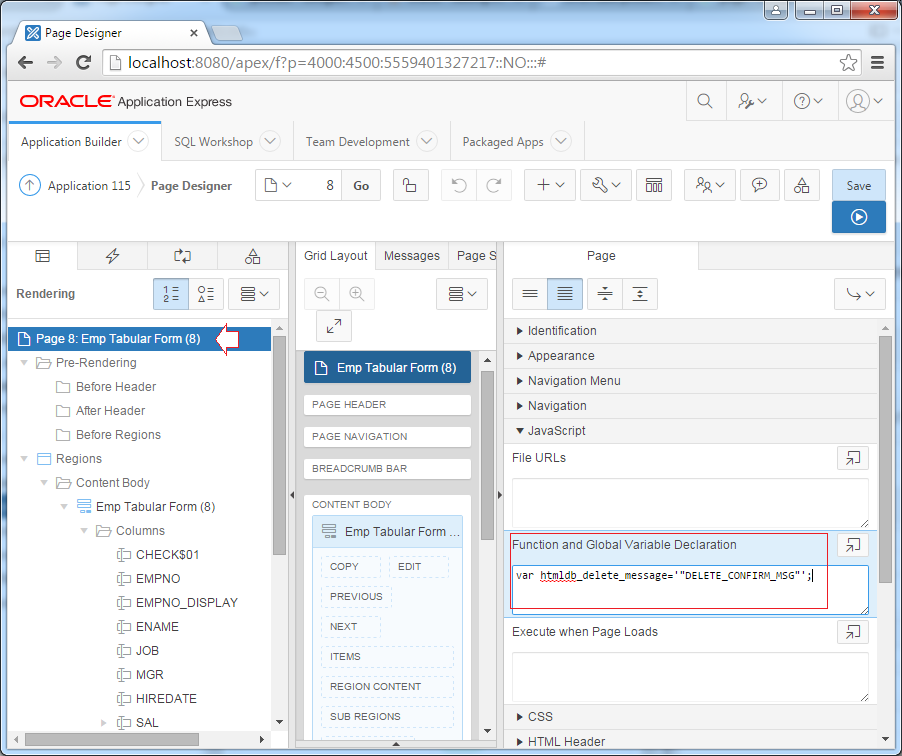The image size is (902, 756).
Task: Open the Rendering tree options menu
Action: tap(254, 294)
